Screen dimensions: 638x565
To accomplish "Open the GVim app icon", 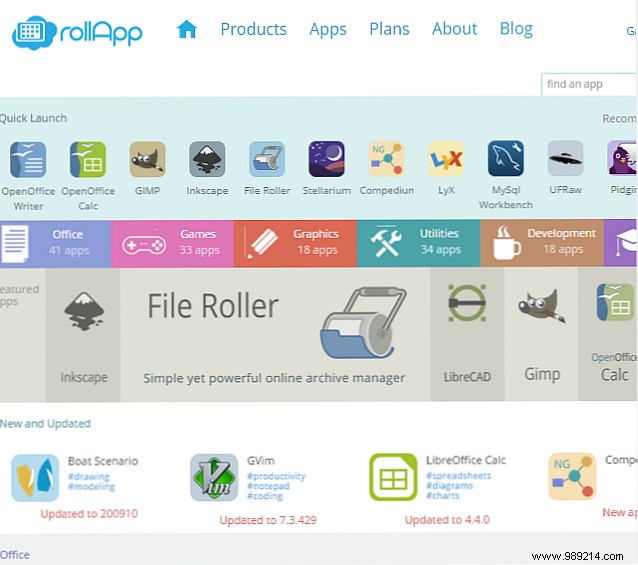I will pyautogui.click(x=214, y=478).
